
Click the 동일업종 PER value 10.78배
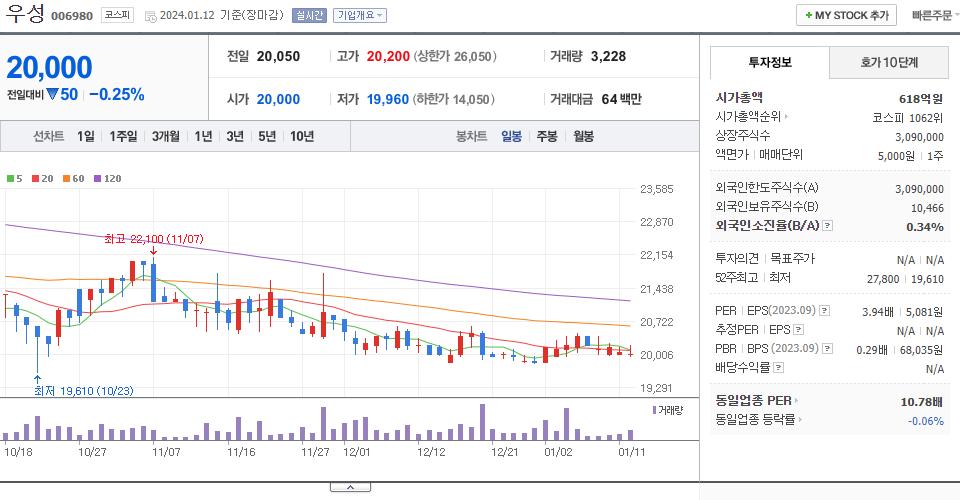coord(921,402)
